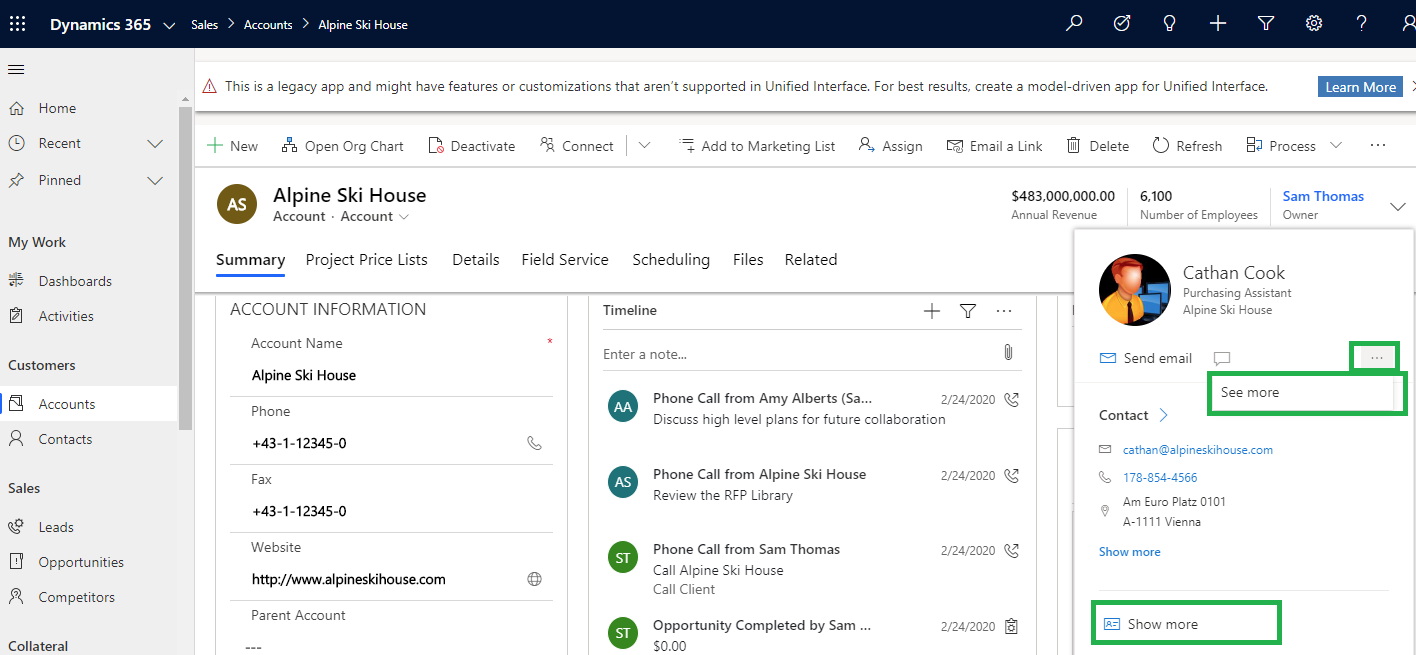Click the Show more link under the address
The height and width of the screenshot is (655, 1416).
[x=1130, y=552]
